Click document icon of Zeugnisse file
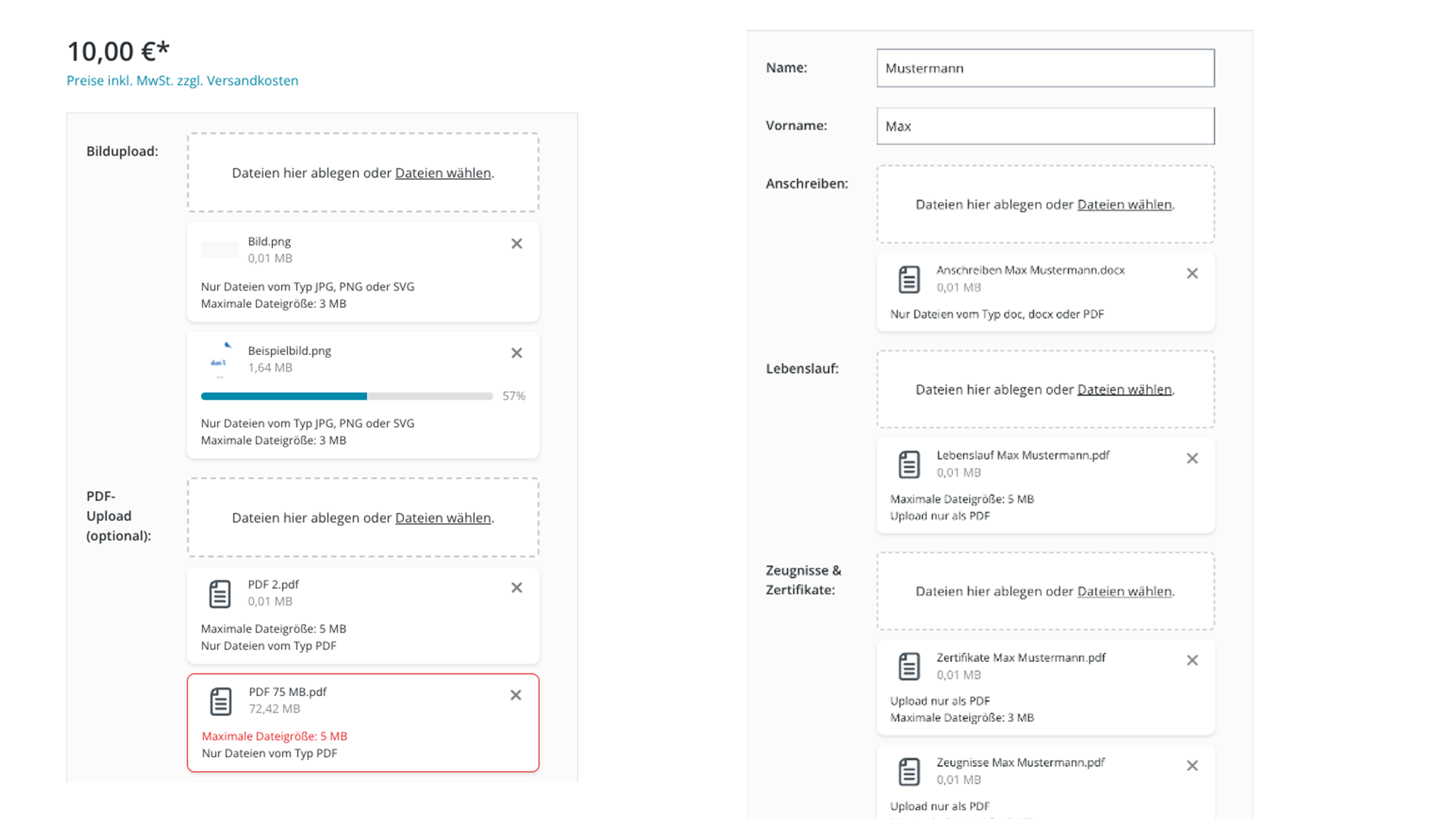 click(909, 772)
